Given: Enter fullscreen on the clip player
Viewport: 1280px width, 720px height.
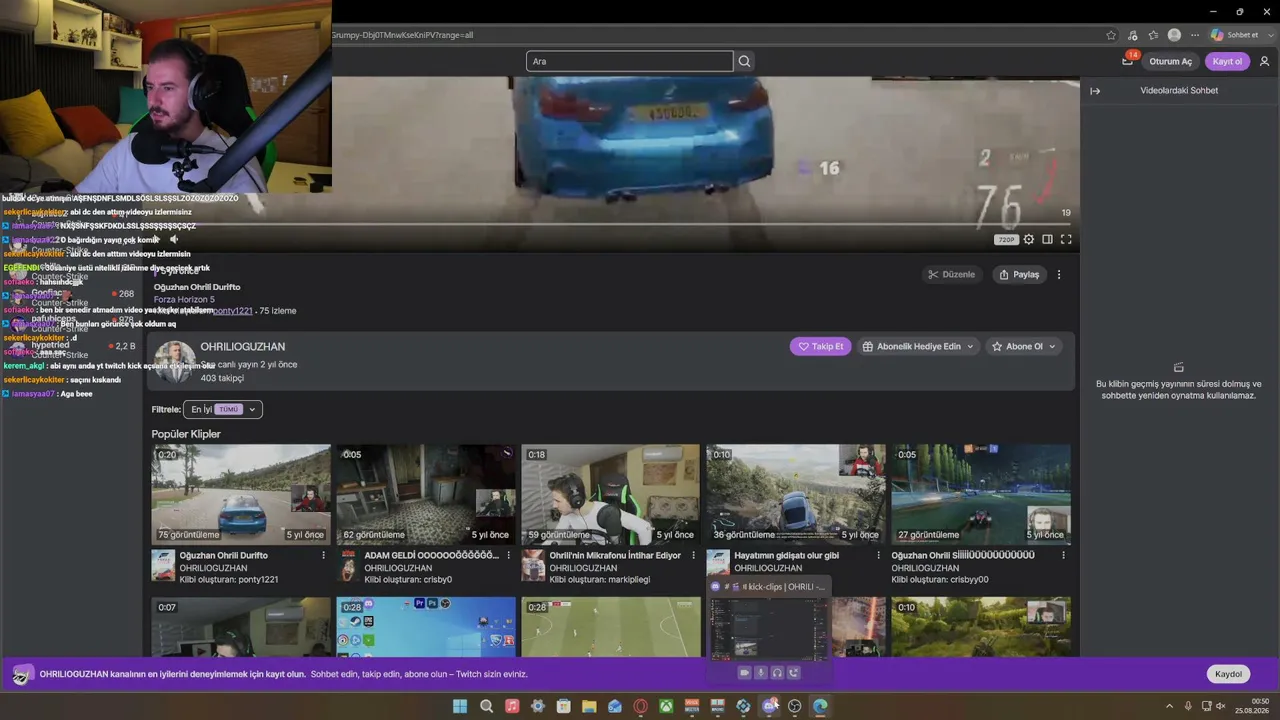Looking at the screenshot, I should (1066, 240).
